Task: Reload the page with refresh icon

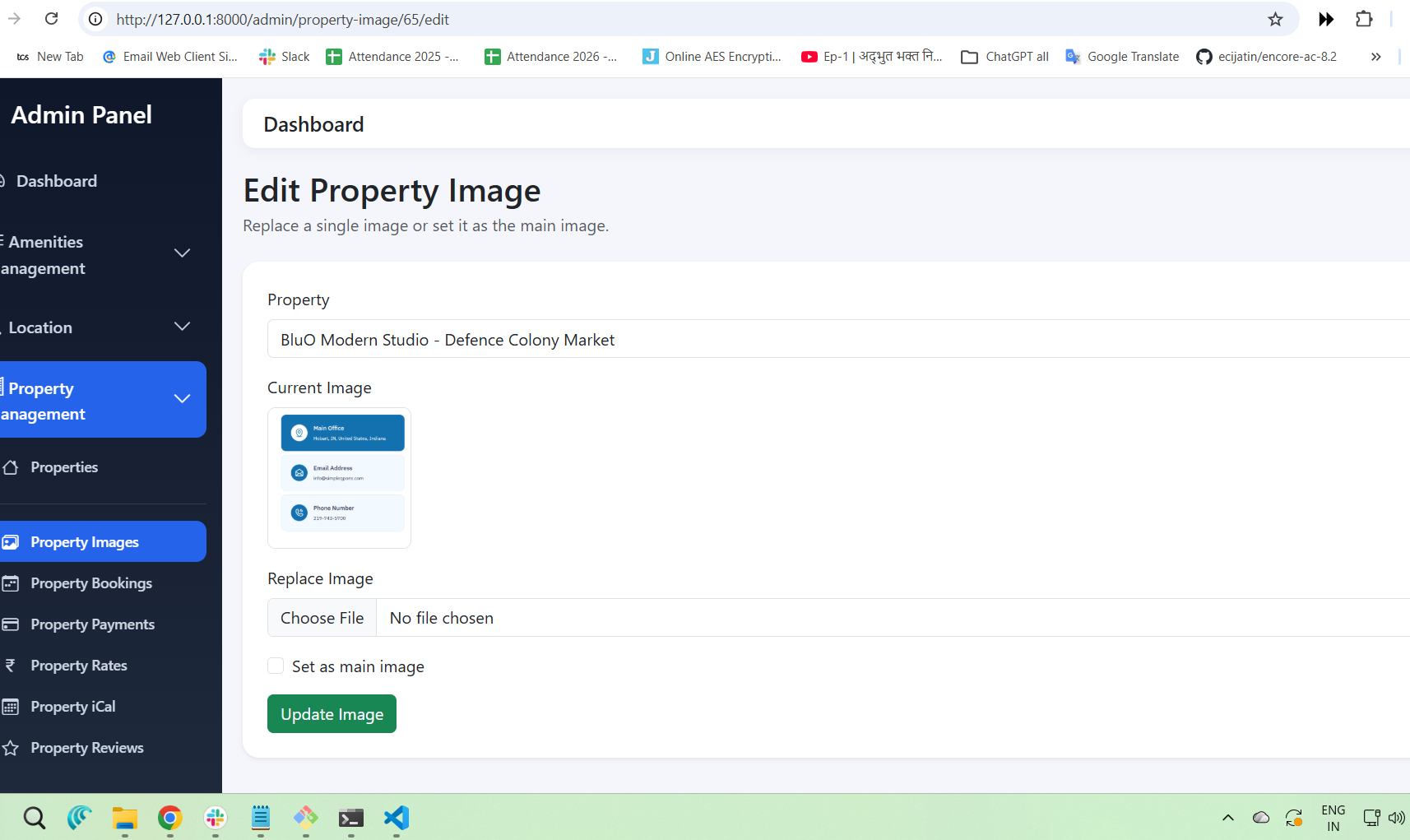Action: click(51, 19)
